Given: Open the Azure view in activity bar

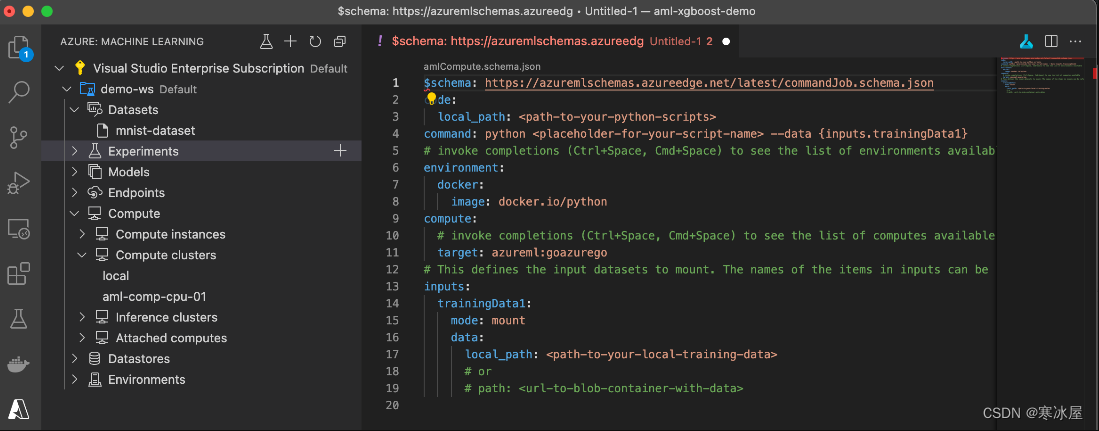Looking at the screenshot, I should pyautogui.click(x=19, y=409).
